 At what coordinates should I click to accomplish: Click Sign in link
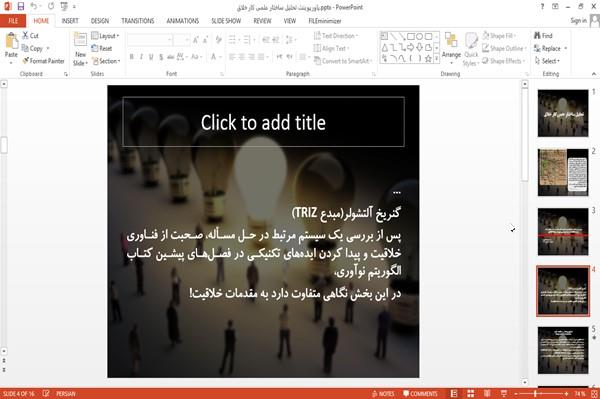pos(578,21)
